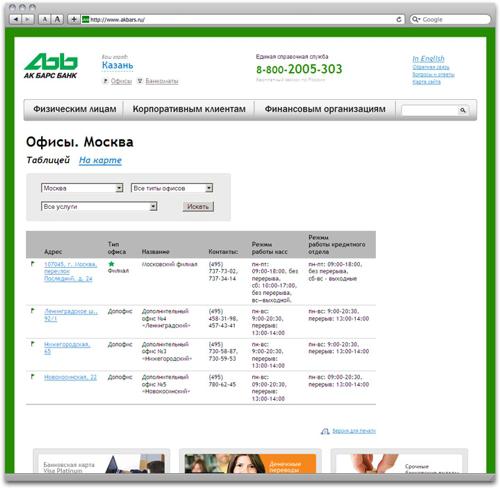Click the Искать search button

tap(198, 207)
